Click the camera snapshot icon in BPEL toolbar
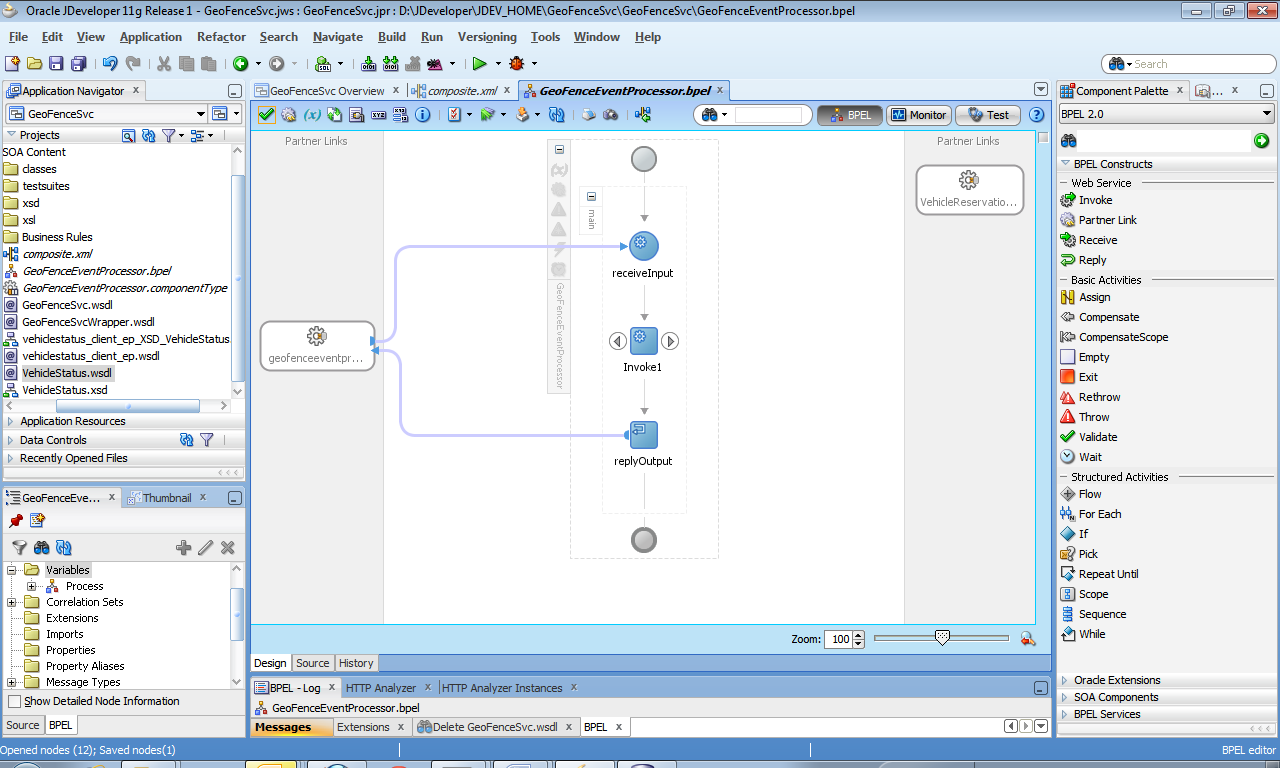This screenshot has height=768, width=1280. click(610, 114)
